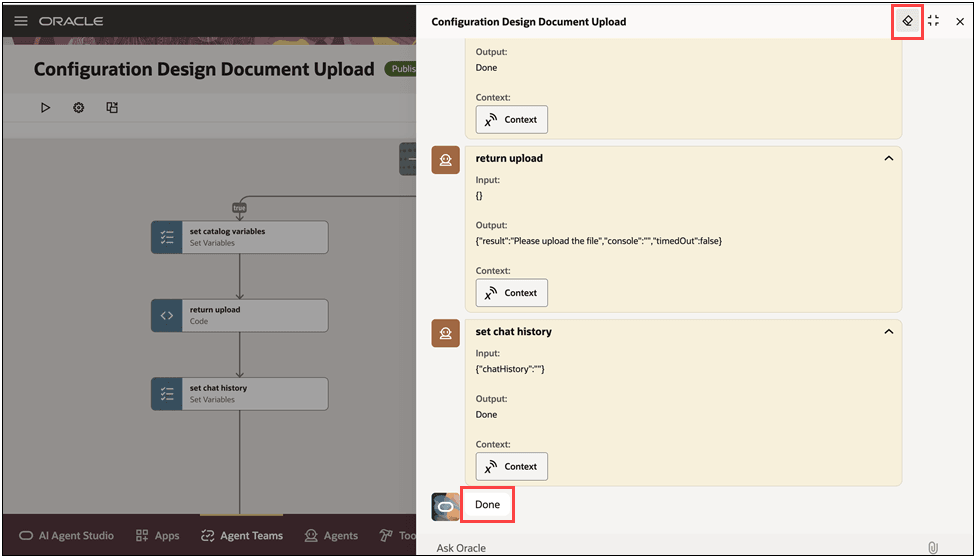Clear the chat with eraser icon
This screenshot has width=976, height=558.
(x=907, y=21)
